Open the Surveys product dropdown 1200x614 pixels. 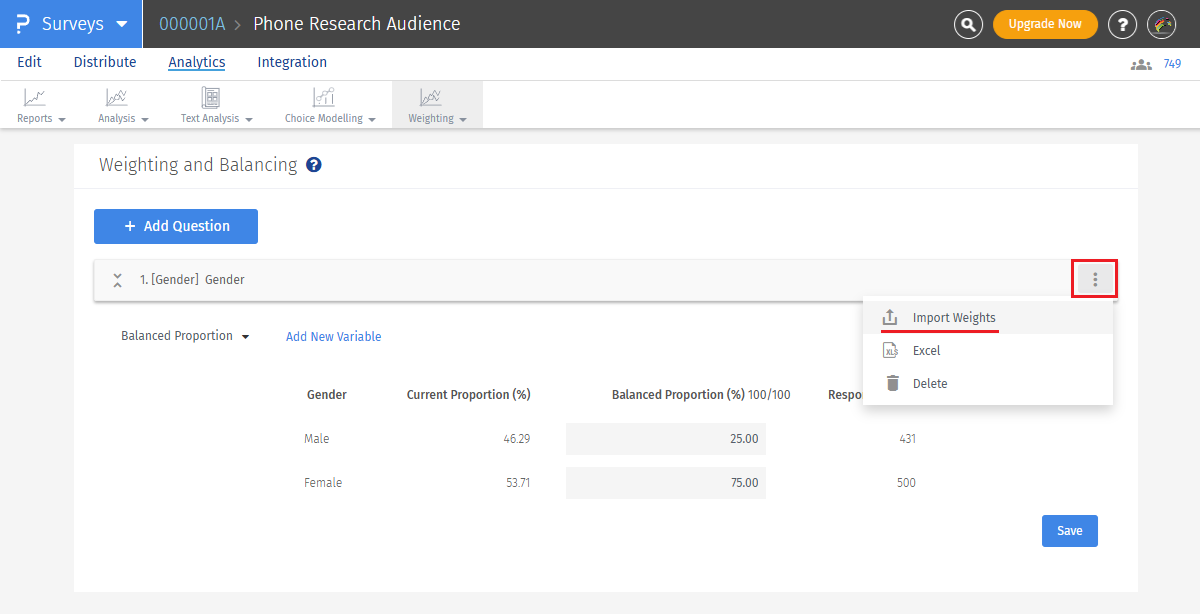71,24
